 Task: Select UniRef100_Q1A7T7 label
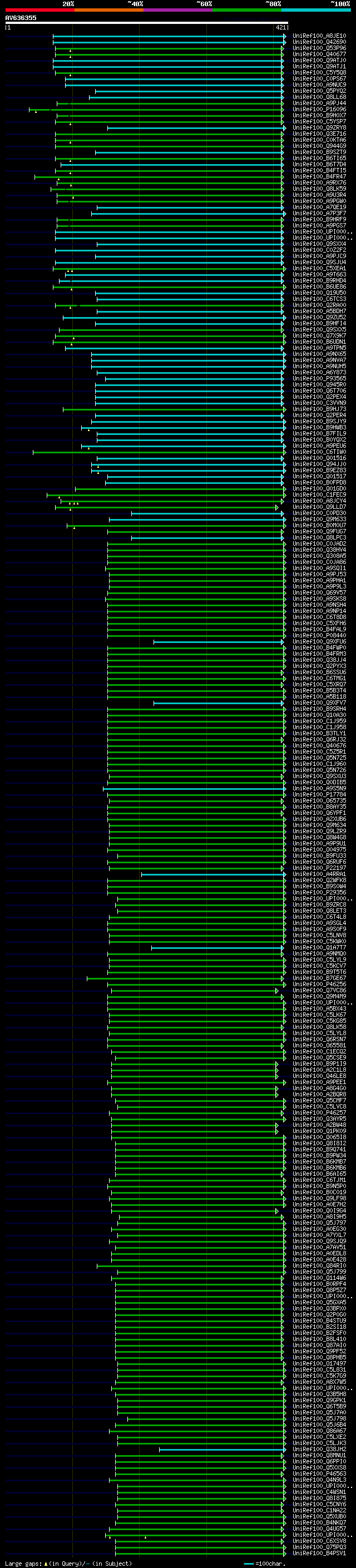[x=319, y=948]
